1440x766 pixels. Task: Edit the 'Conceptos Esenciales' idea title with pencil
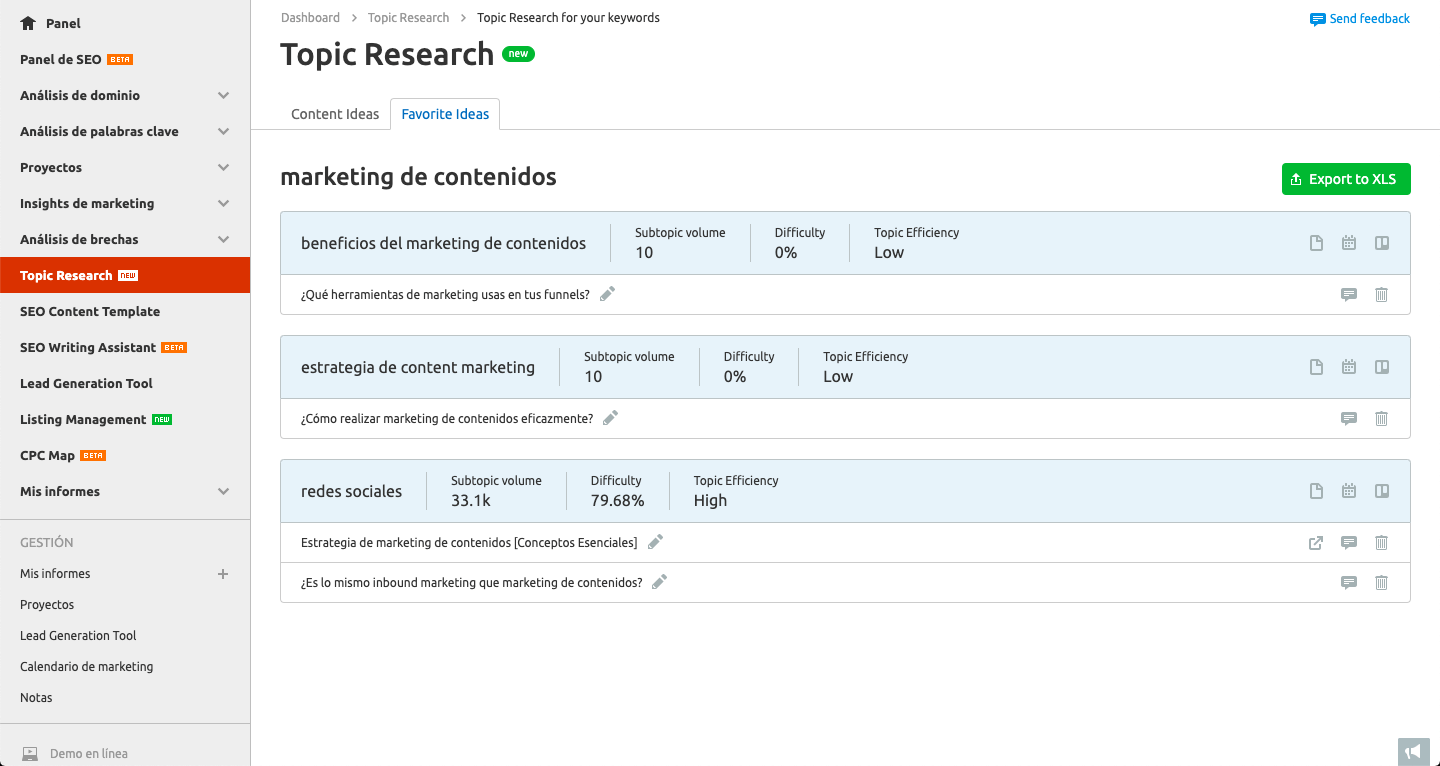point(655,542)
